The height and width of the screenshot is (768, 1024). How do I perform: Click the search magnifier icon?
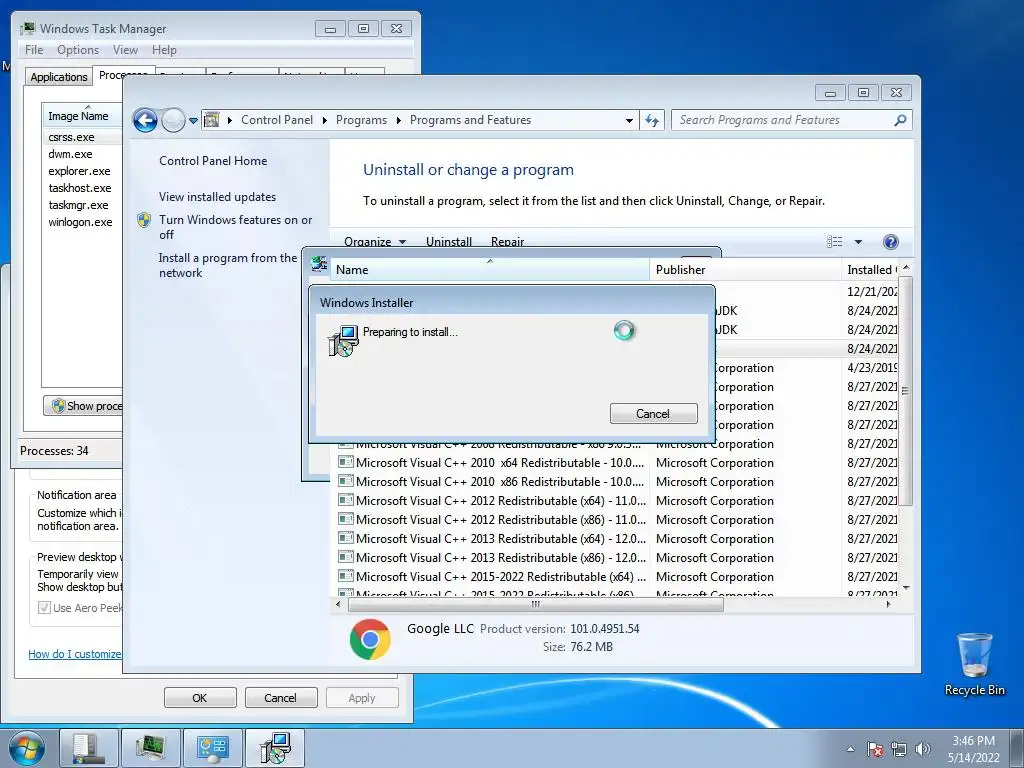click(901, 120)
